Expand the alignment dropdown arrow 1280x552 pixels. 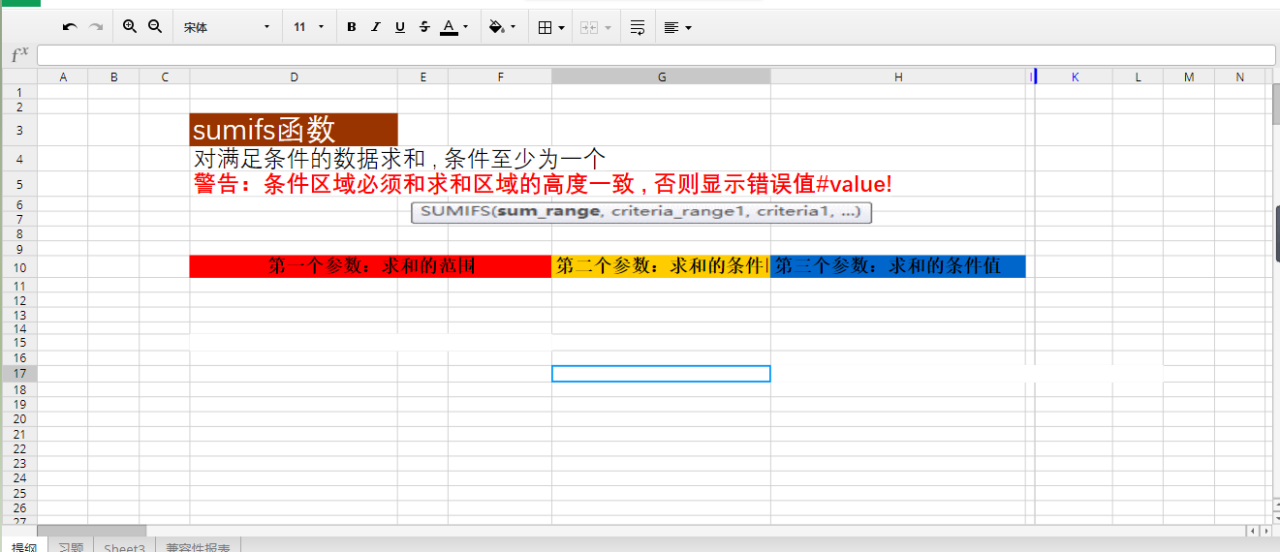coord(688,27)
